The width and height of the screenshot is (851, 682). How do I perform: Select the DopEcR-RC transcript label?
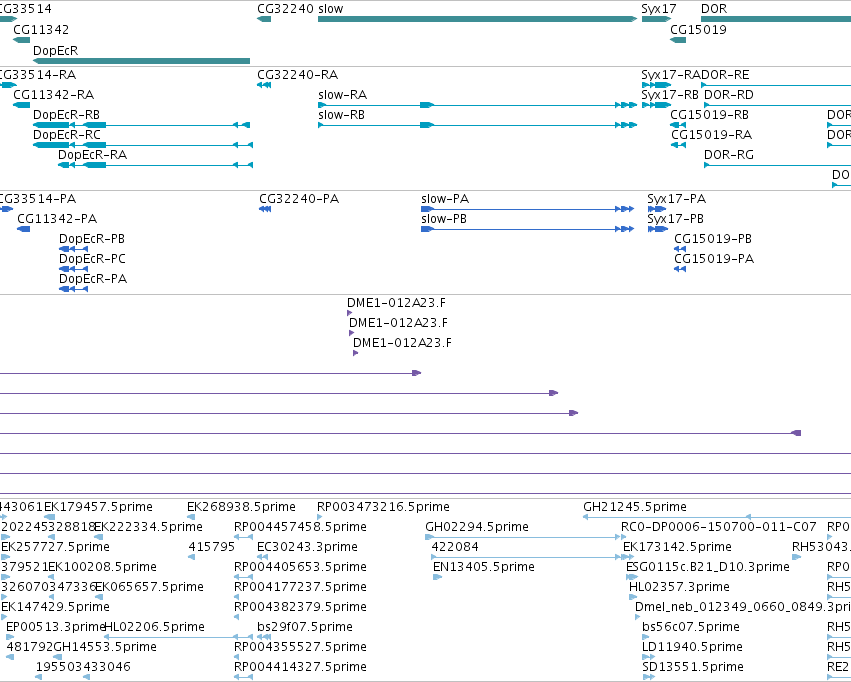click(67, 135)
